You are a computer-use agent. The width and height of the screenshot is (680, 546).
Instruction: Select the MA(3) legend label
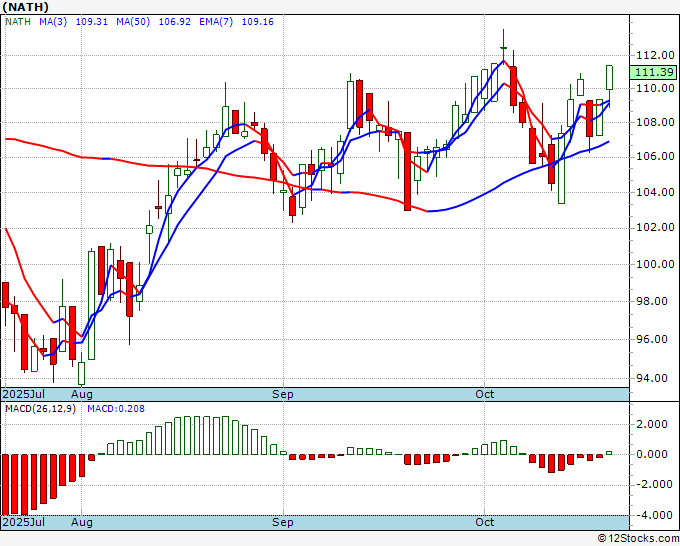[53, 21]
